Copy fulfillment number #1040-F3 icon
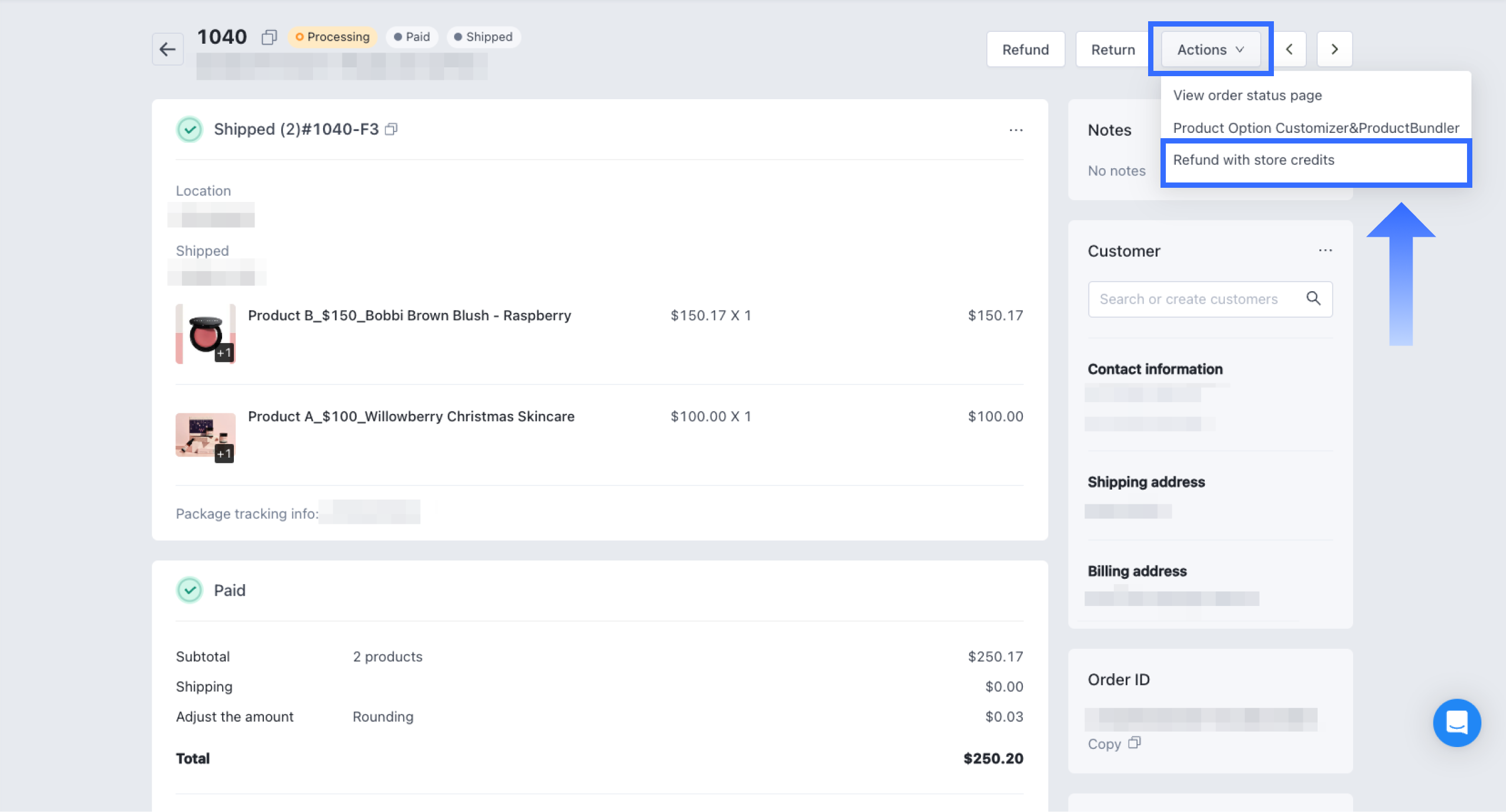The width and height of the screenshot is (1506, 812). click(391, 129)
